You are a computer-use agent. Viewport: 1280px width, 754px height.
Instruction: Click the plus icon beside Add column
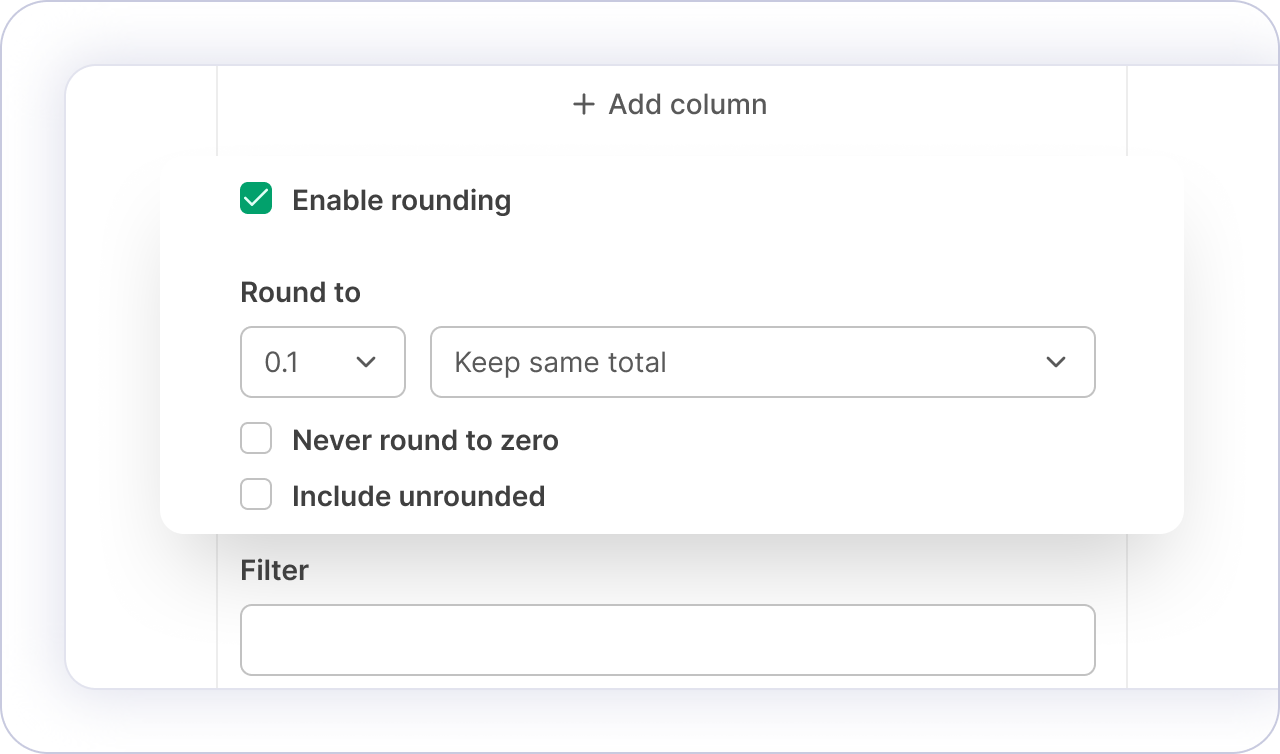tap(583, 104)
